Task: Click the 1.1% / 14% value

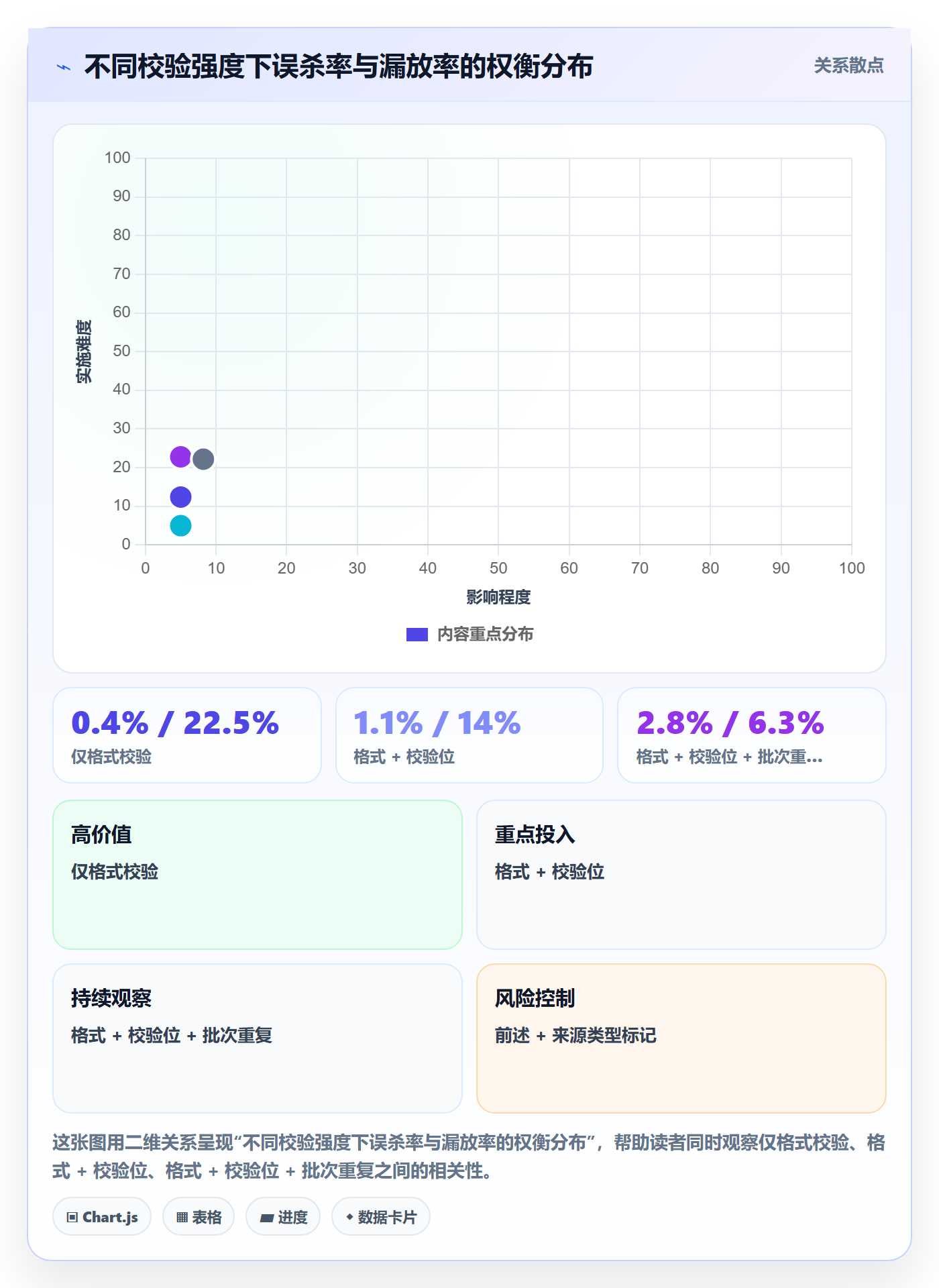Action: click(x=437, y=723)
